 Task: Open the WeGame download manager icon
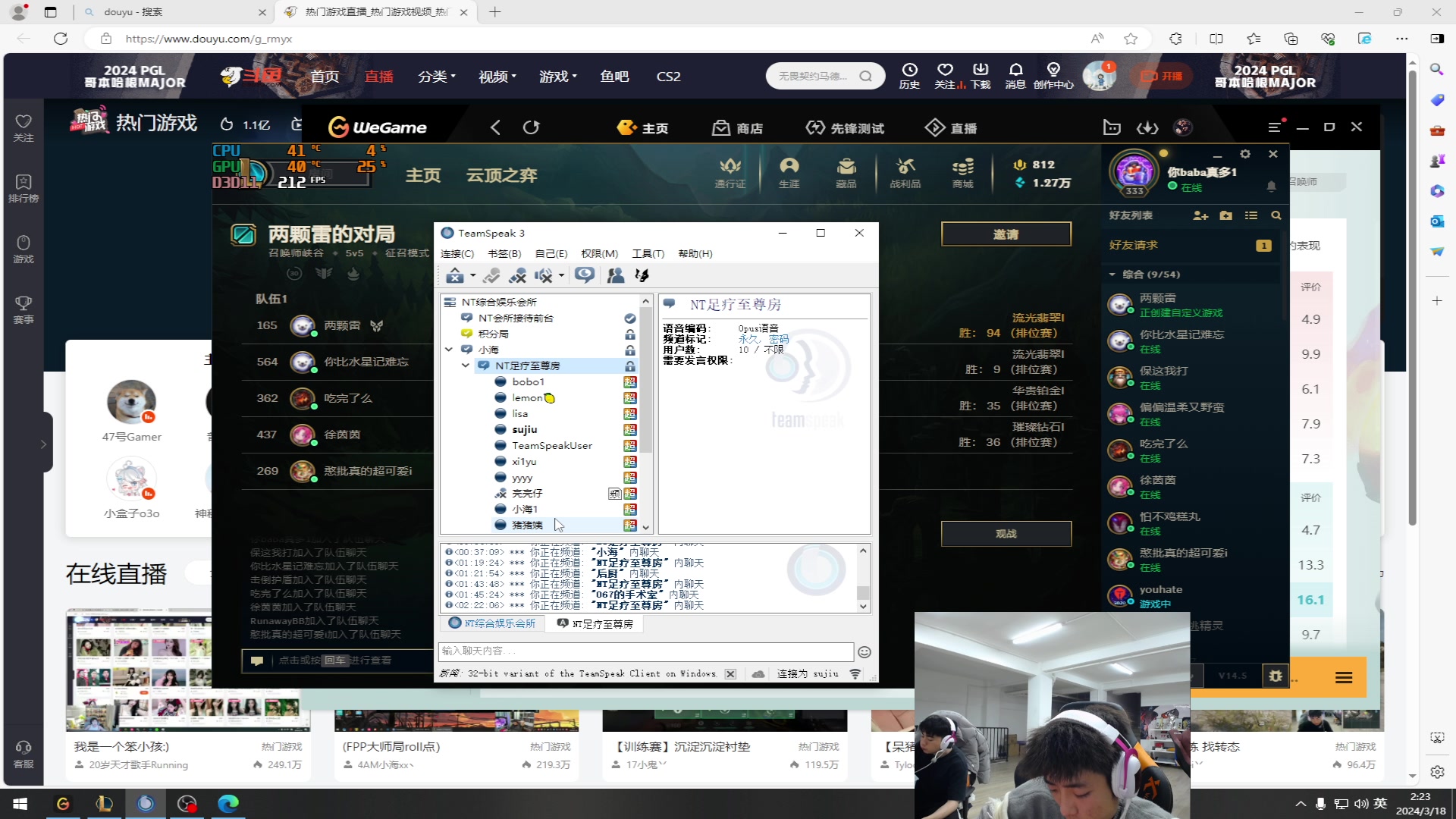pyautogui.click(x=1147, y=127)
